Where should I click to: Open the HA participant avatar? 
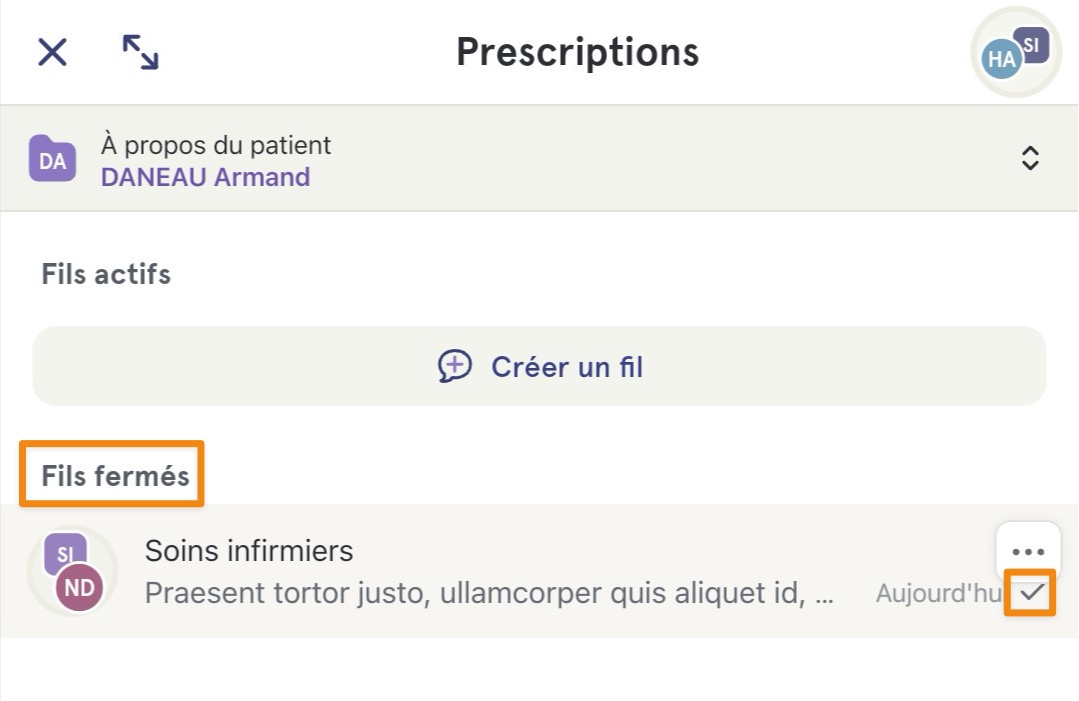[1001, 60]
